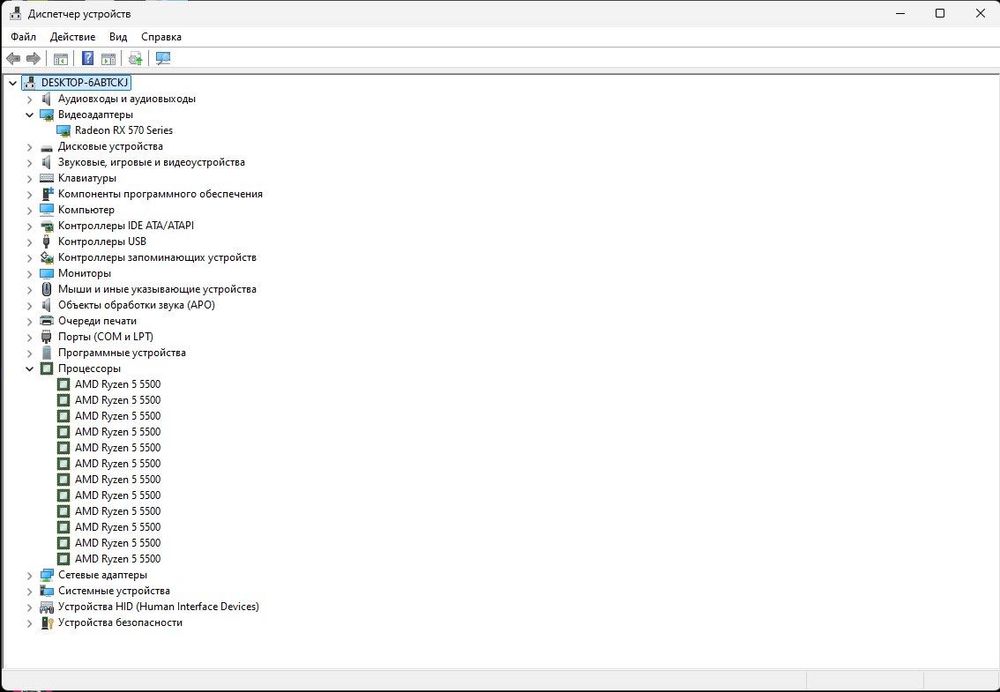Click the Forward arrow toolbar icon
Viewport: 1000px width, 692px height.
click(x=33, y=59)
